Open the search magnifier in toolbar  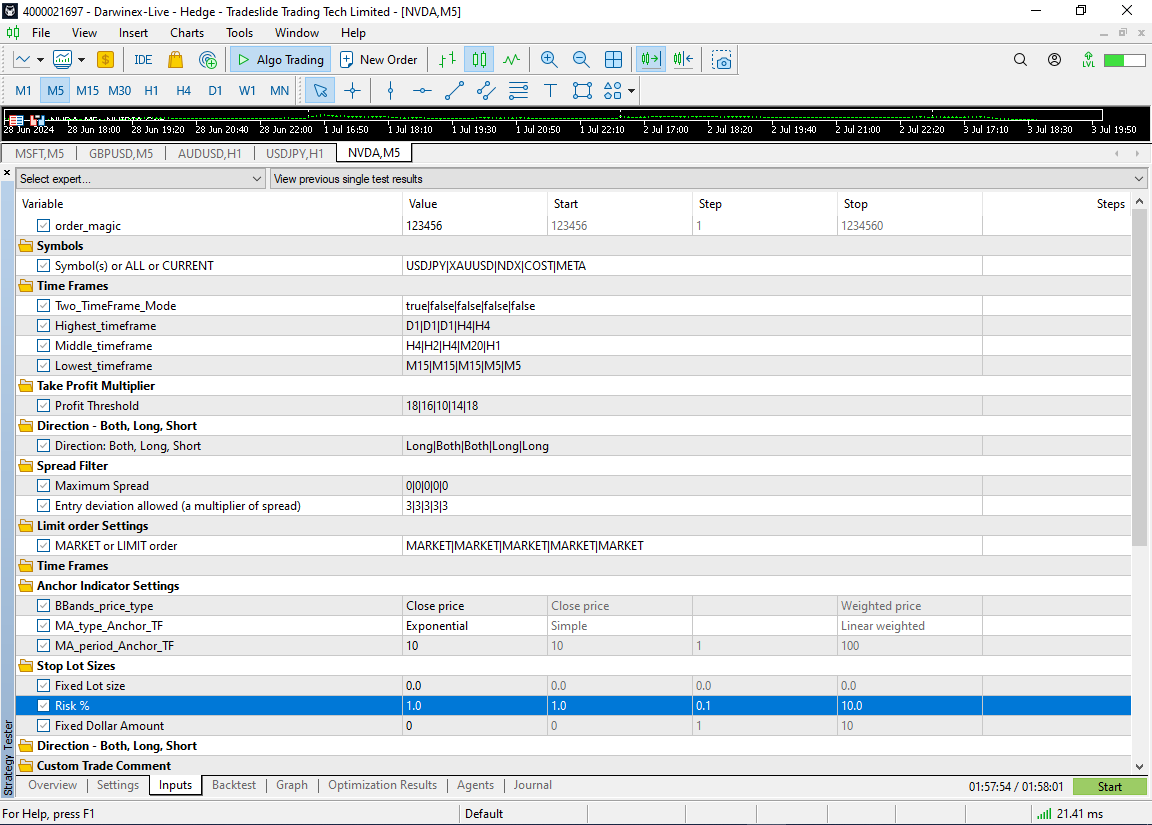[x=1020, y=60]
